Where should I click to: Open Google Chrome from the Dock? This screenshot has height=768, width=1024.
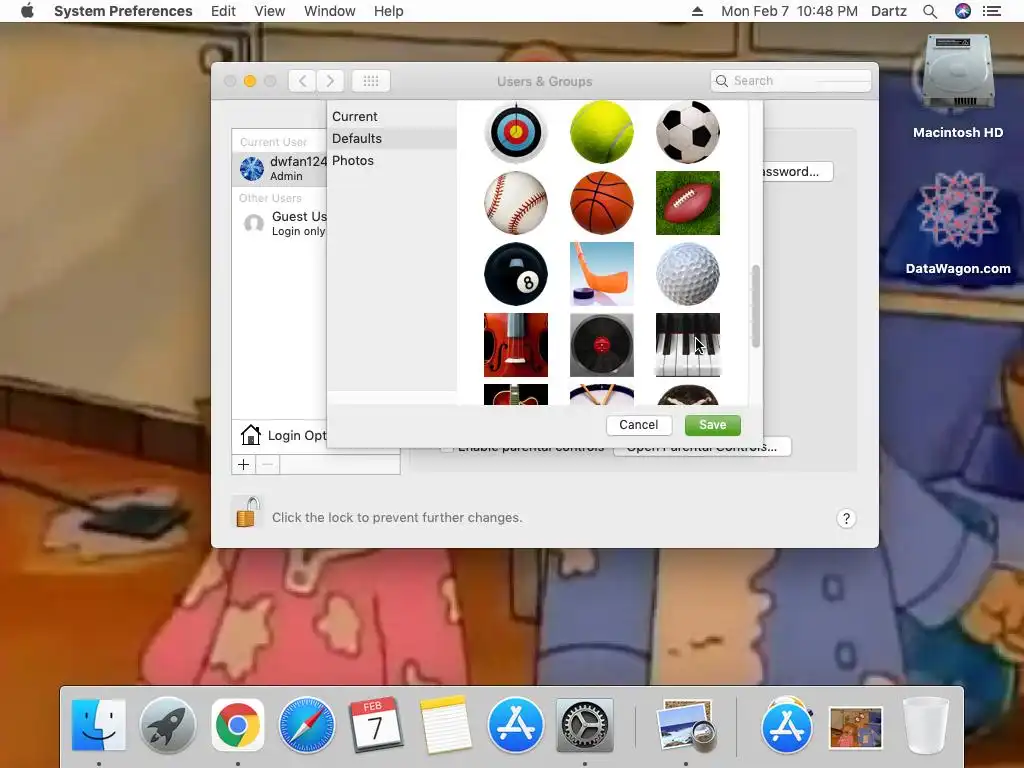(x=238, y=725)
